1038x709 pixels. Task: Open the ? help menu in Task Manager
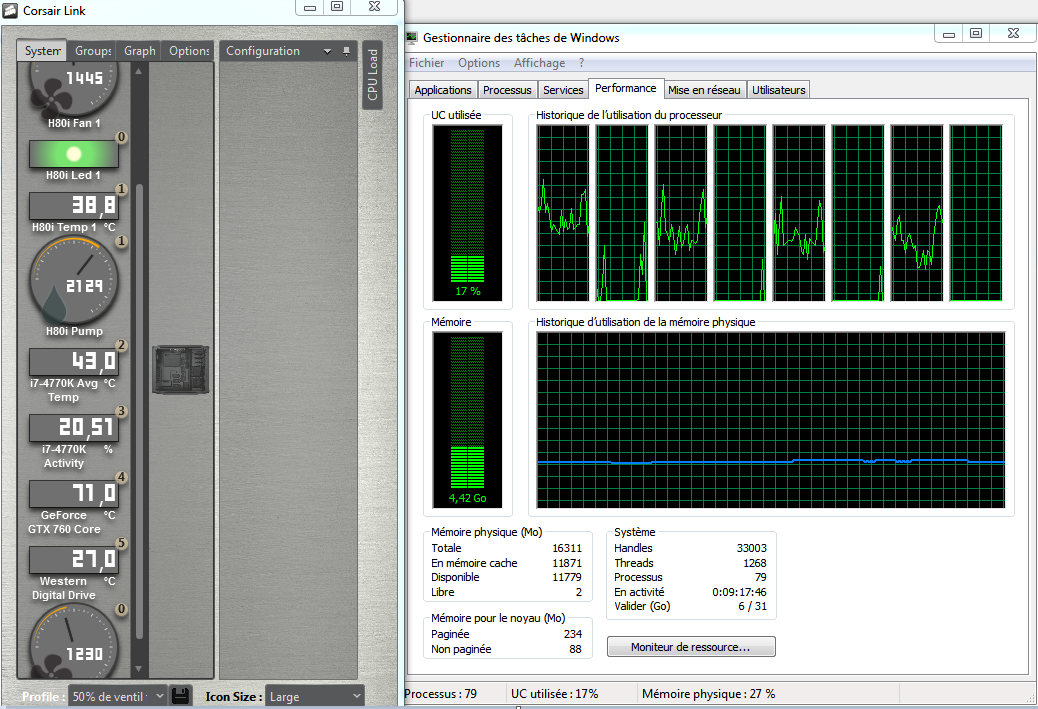coord(581,63)
